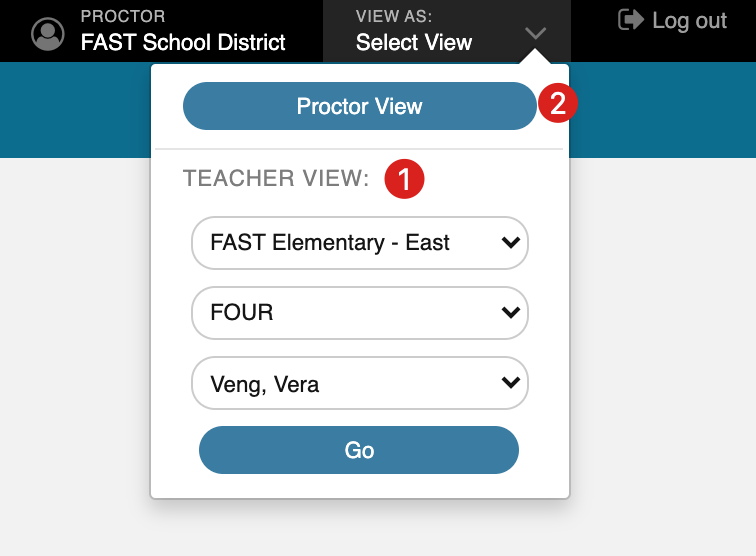The height and width of the screenshot is (556, 756).
Task: Click the teal banner background area
Action: click(662, 110)
